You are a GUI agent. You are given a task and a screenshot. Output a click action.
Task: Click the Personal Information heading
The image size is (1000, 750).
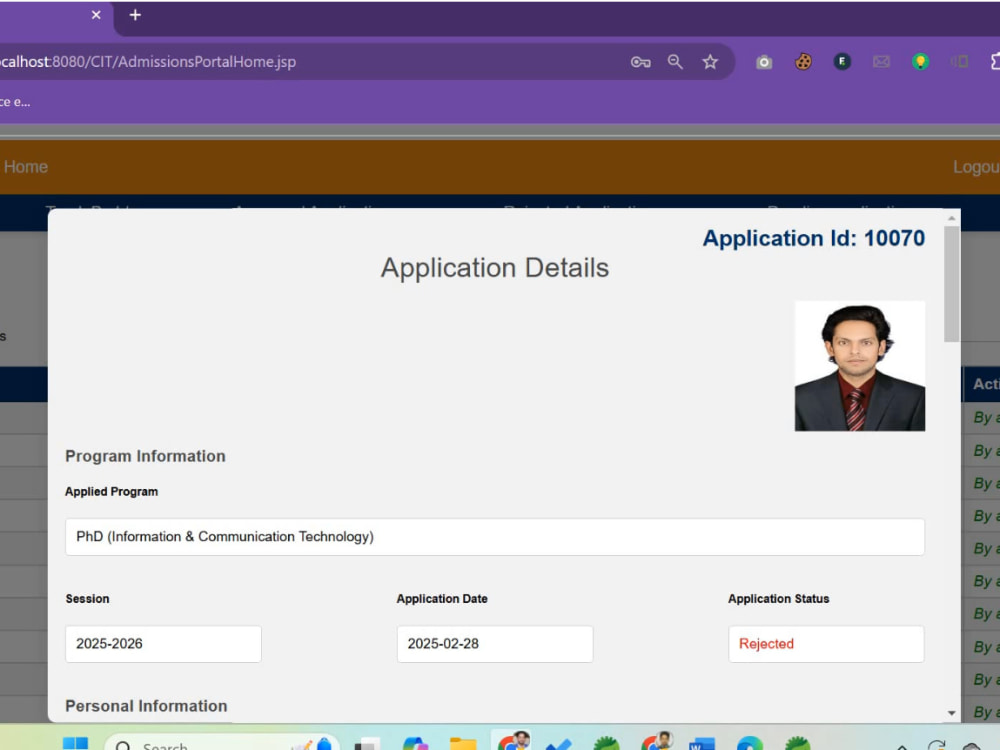tap(146, 706)
